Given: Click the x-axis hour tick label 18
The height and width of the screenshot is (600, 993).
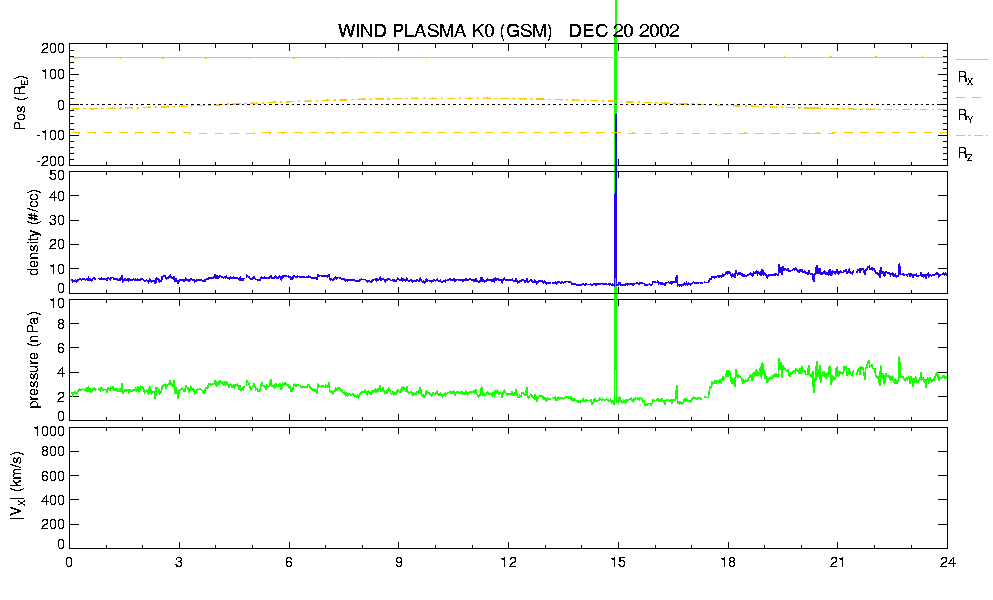Looking at the screenshot, I should pyautogui.click(x=728, y=563).
